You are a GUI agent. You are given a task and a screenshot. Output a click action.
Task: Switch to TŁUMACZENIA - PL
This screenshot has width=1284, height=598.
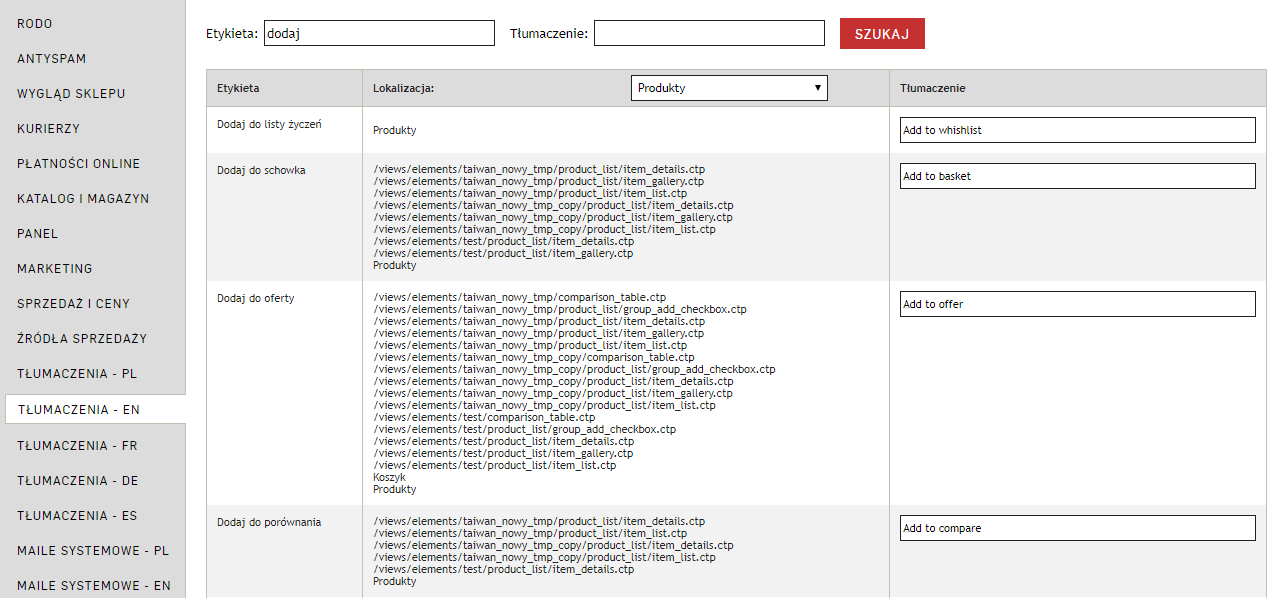tap(77, 374)
